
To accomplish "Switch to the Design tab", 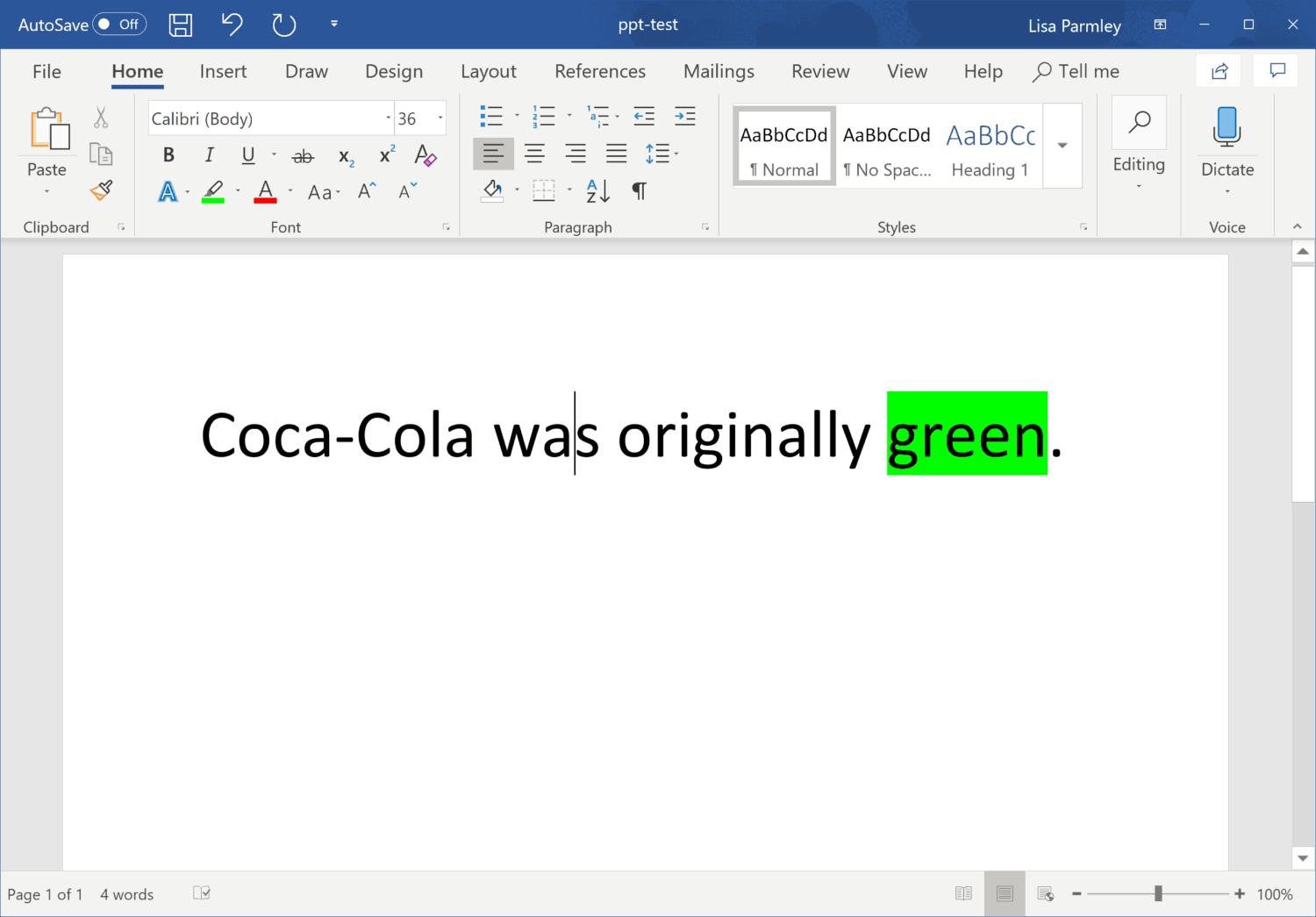I will (394, 72).
